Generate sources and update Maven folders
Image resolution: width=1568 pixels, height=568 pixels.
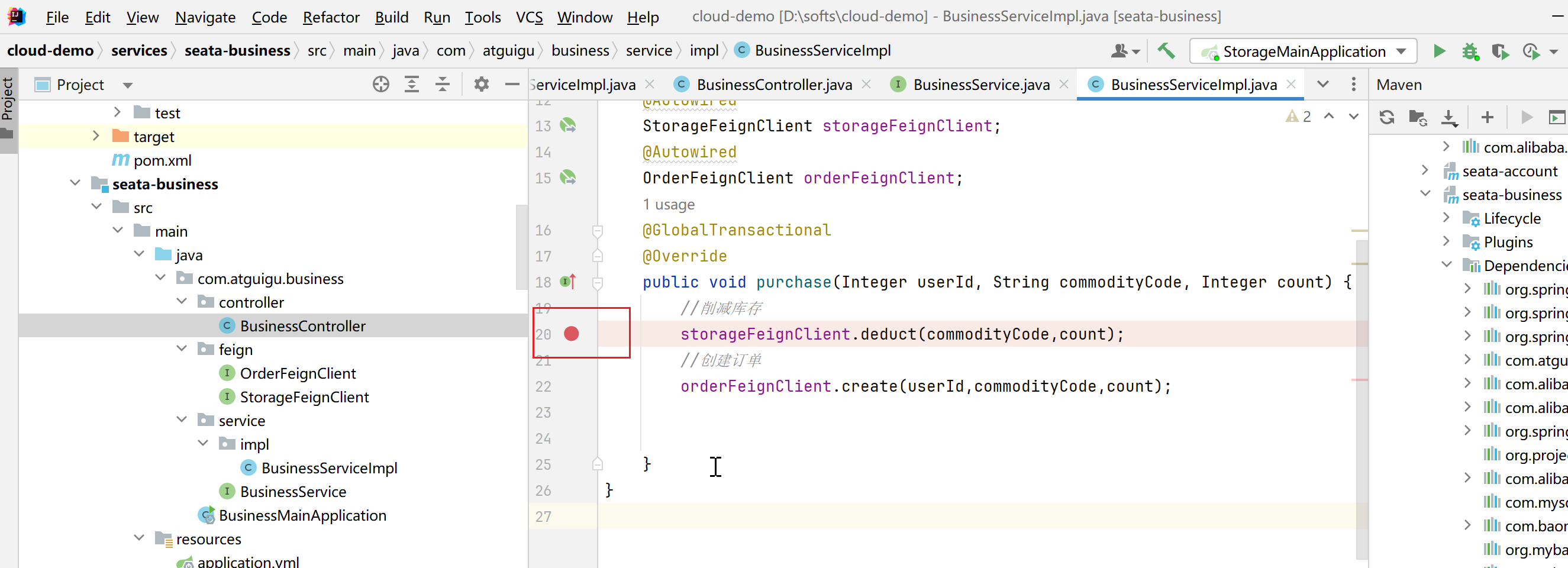[x=1418, y=117]
